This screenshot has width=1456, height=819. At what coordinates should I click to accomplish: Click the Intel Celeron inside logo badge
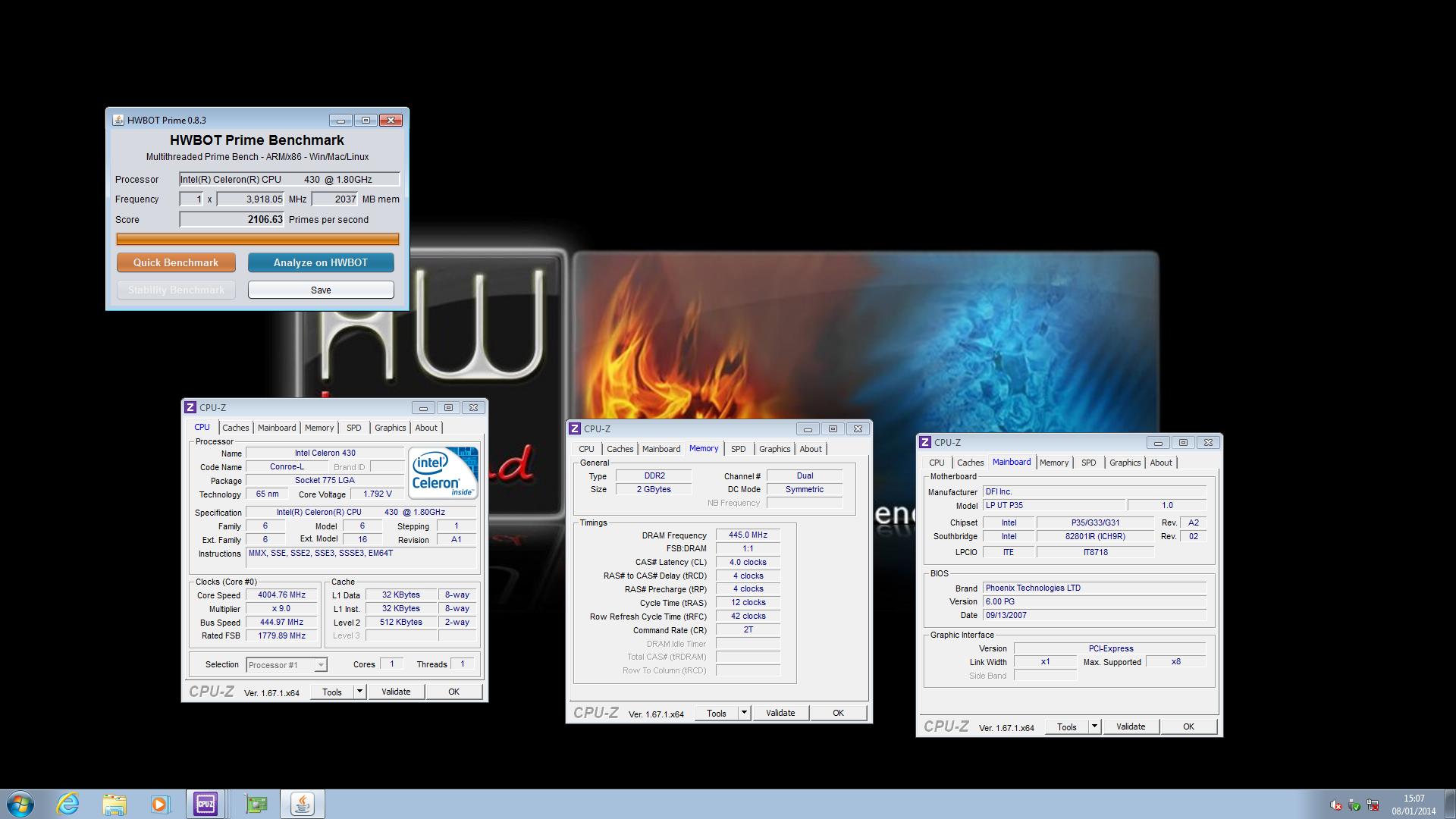tap(444, 472)
